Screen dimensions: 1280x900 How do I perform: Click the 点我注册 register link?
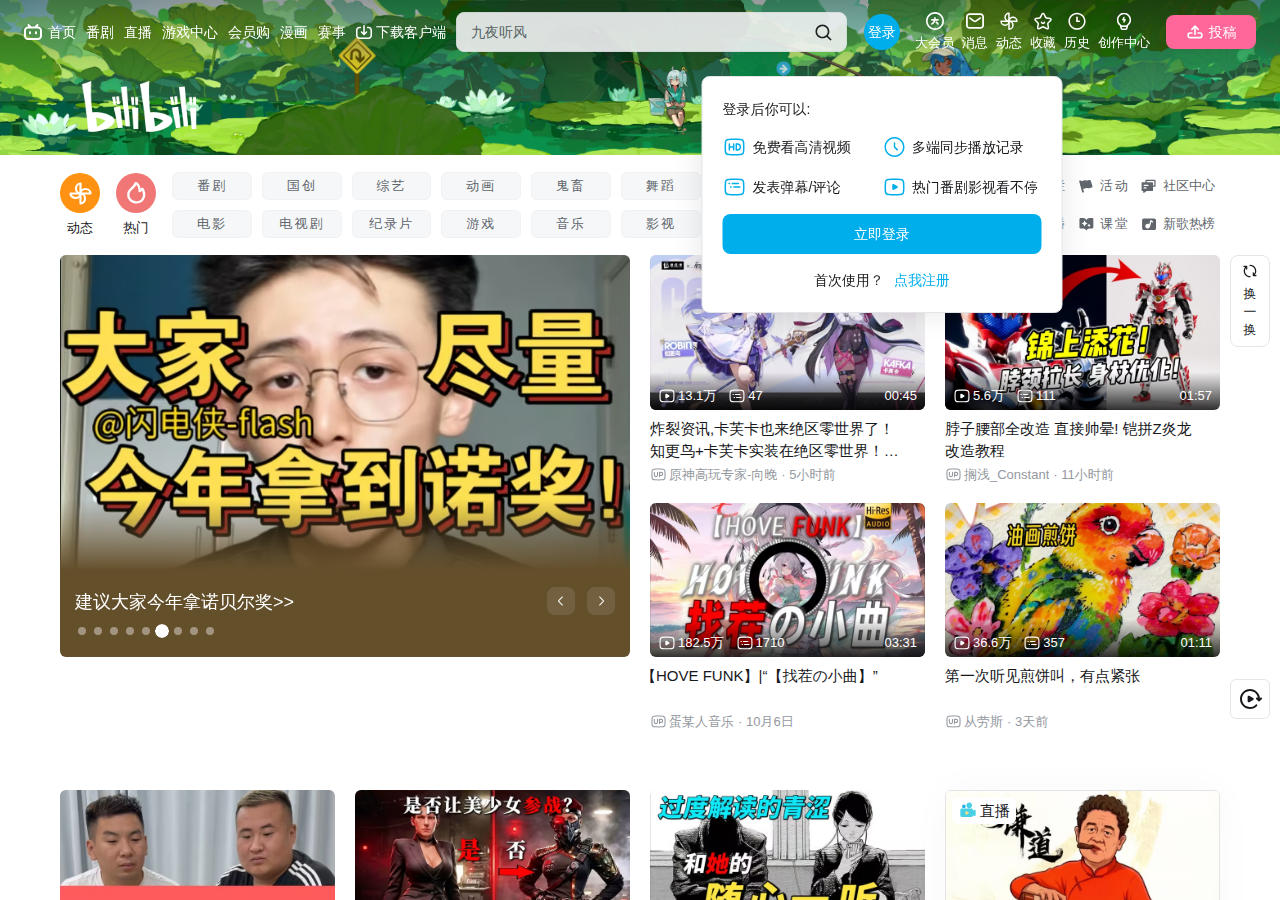[x=922, y=281]
